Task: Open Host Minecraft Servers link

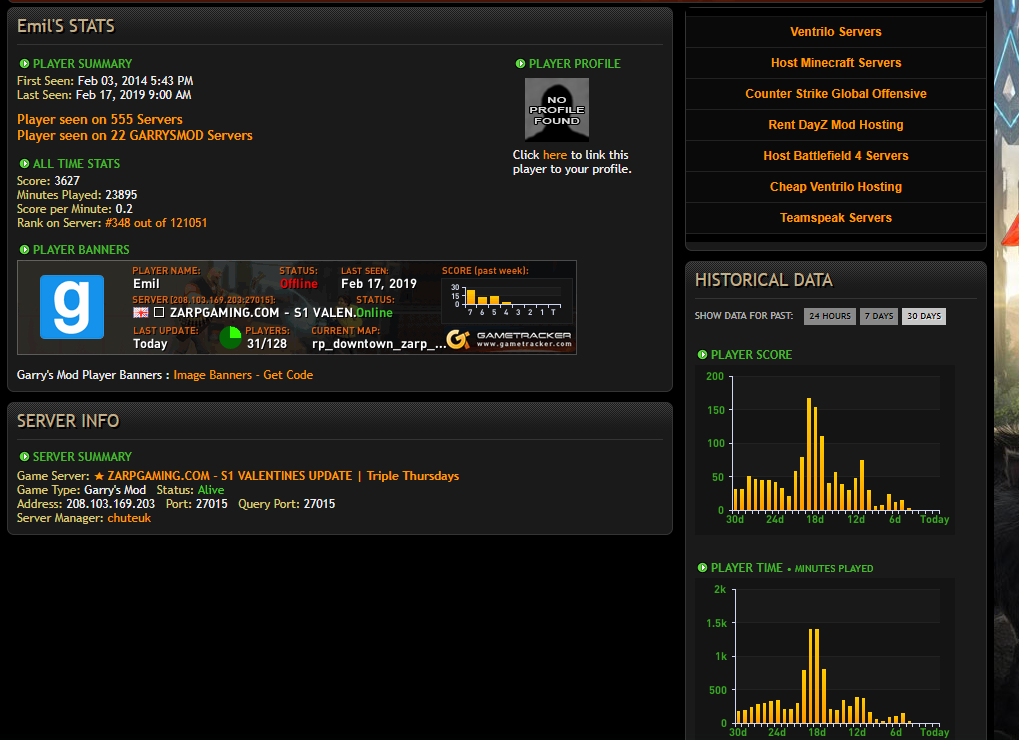Action: tap(835, 63)
